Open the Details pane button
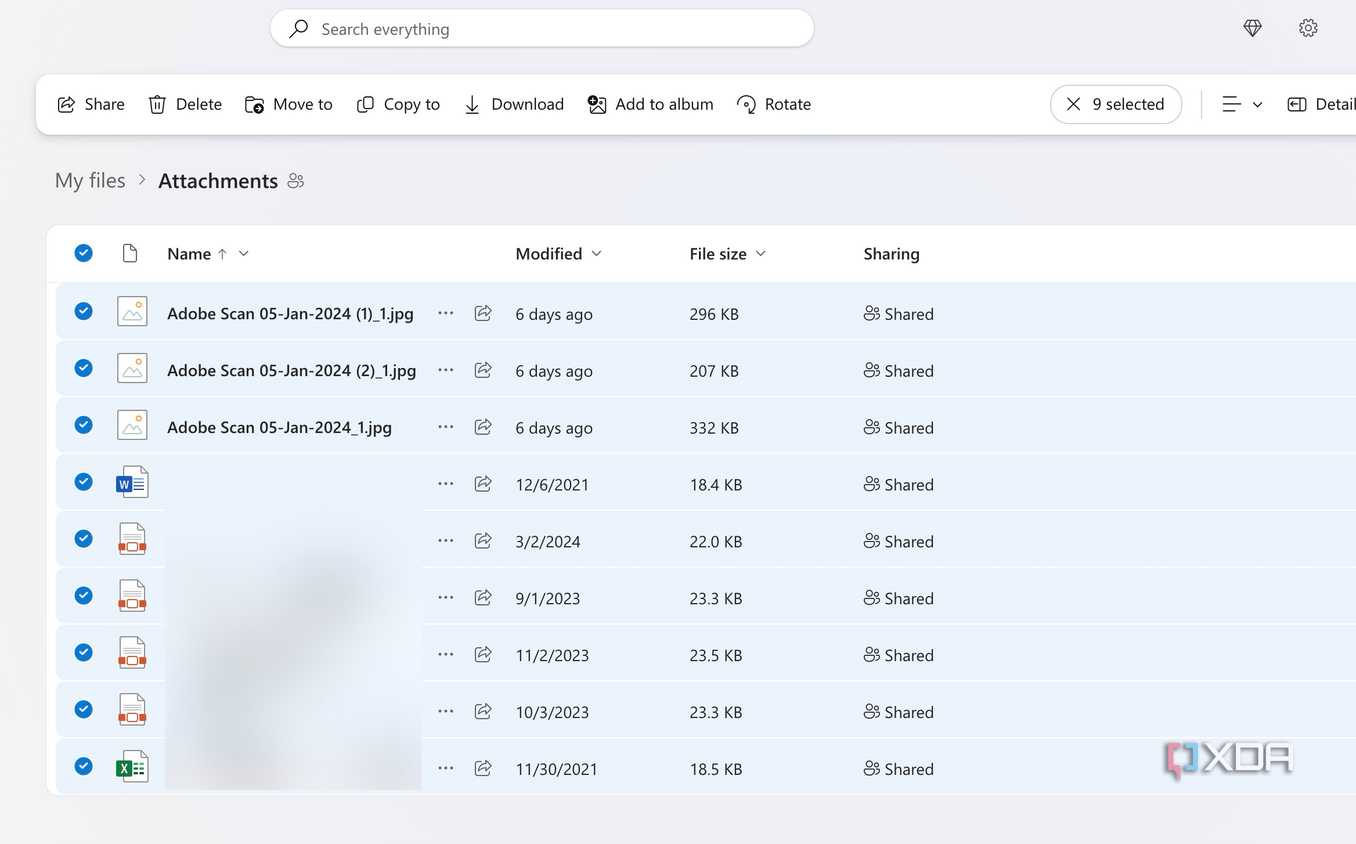 (x=1321, y=104)
